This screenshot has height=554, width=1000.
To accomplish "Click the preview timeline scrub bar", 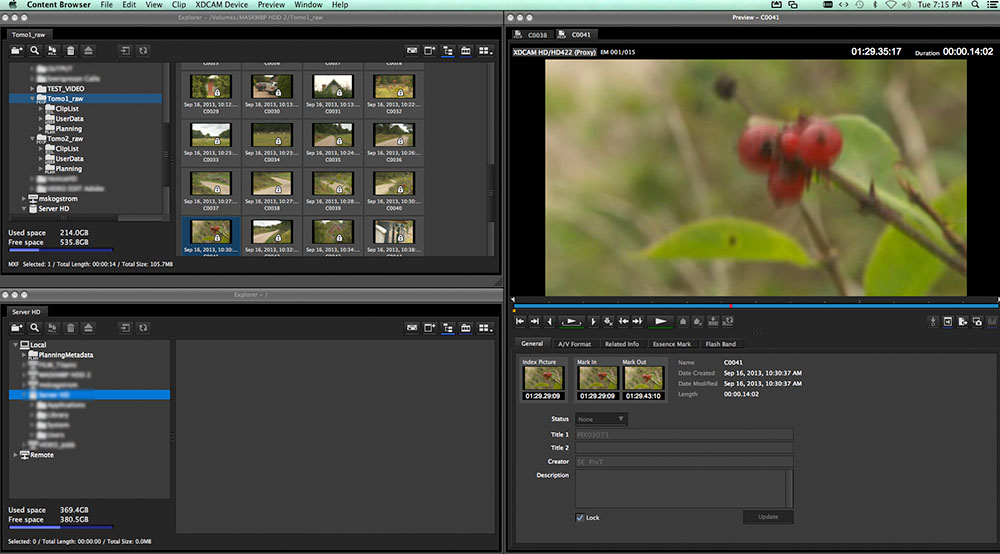I will point(756,306).
